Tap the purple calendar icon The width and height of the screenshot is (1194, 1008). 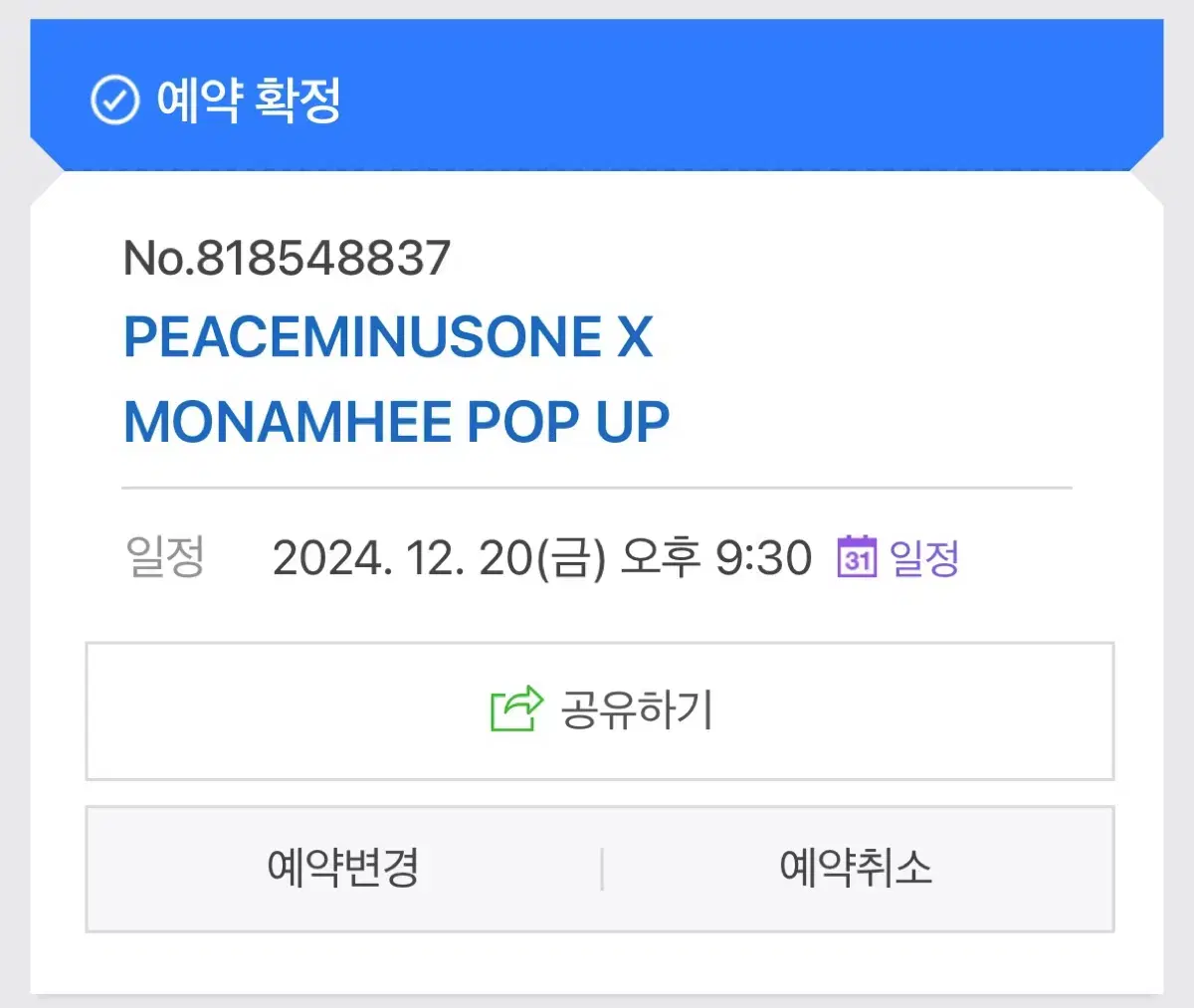[857, 556]
